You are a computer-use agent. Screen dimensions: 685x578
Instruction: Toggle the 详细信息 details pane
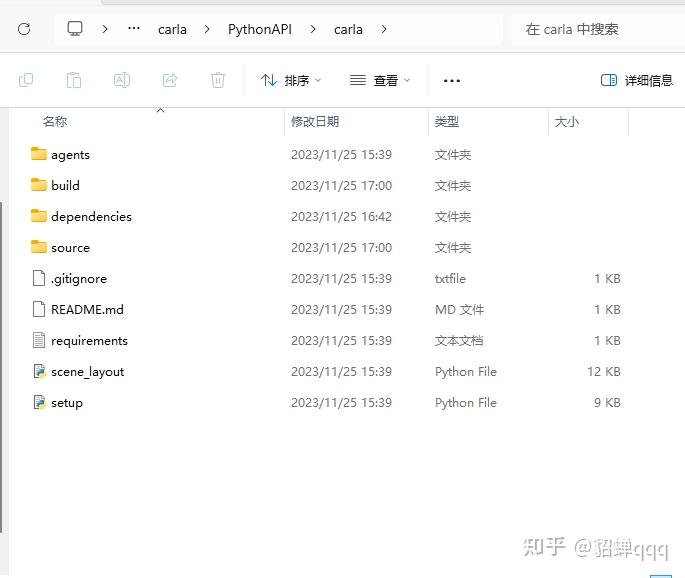pyautogui.click(x=637, y=80)
